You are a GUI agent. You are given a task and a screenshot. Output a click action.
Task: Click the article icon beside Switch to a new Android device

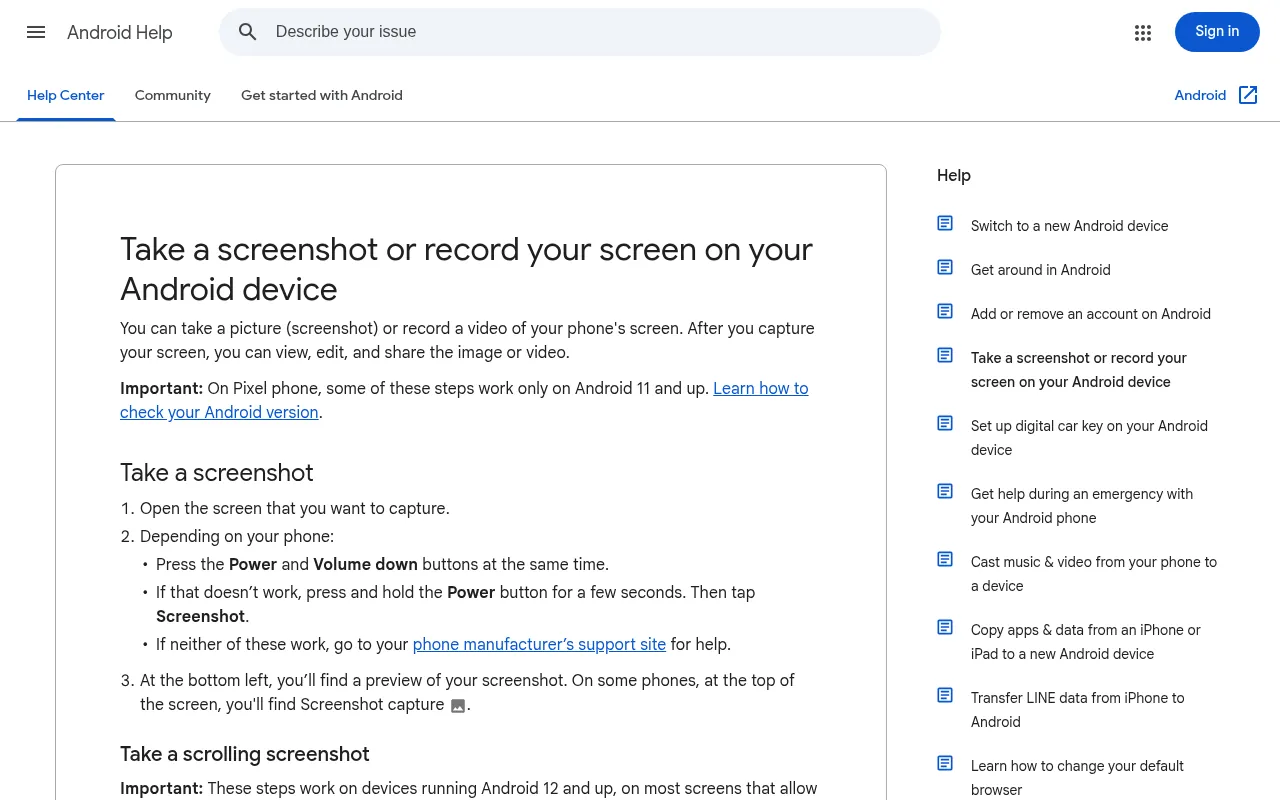click(945, 223)
